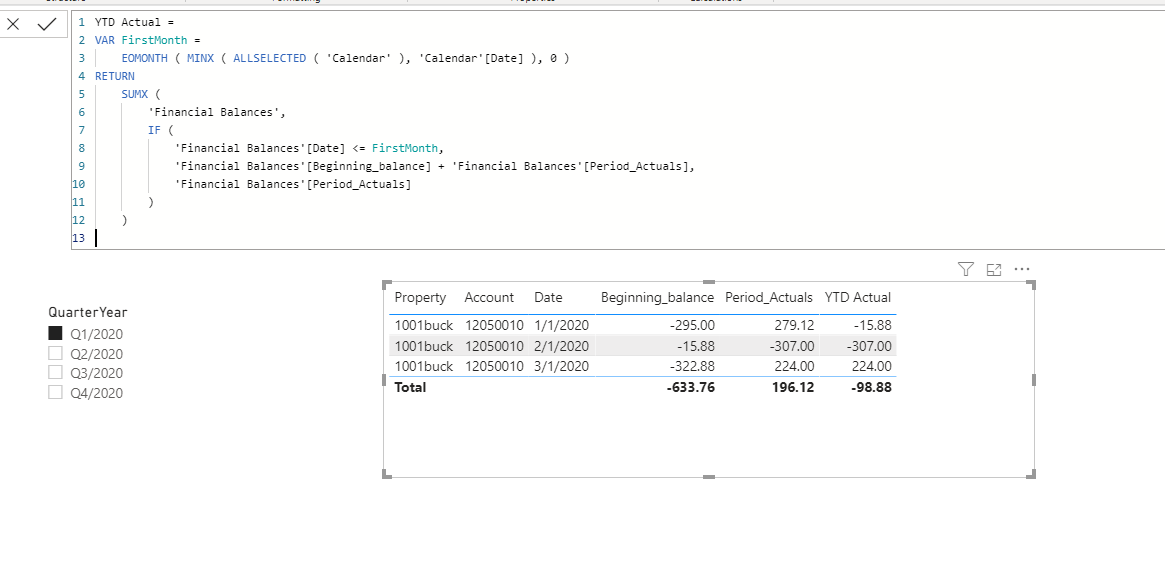Select the 1/1/2020 date cell
Image resolution: width=1165 pixels, height=577 pixels.
pos(562,325)
